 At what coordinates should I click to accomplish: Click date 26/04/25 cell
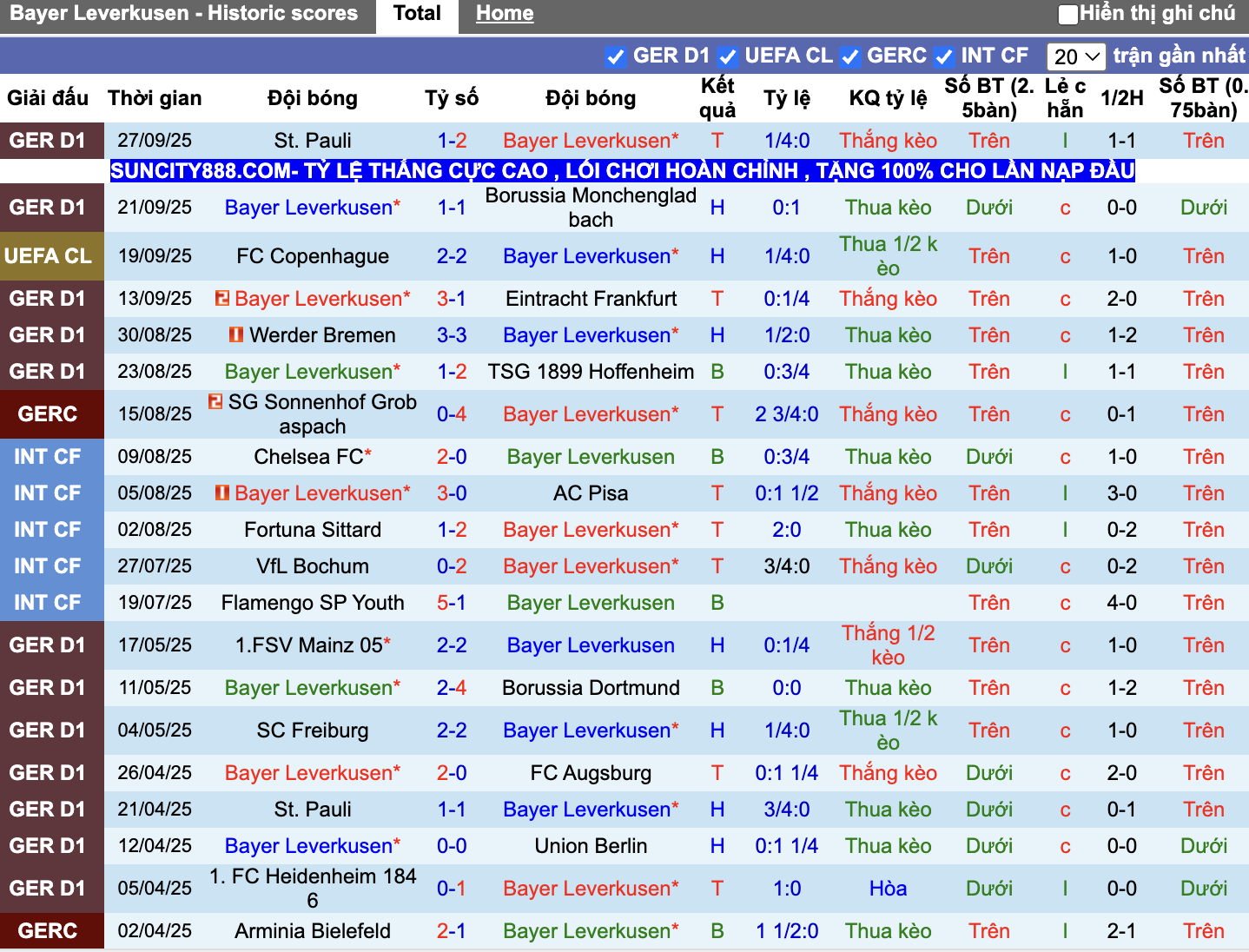(155, 773)
